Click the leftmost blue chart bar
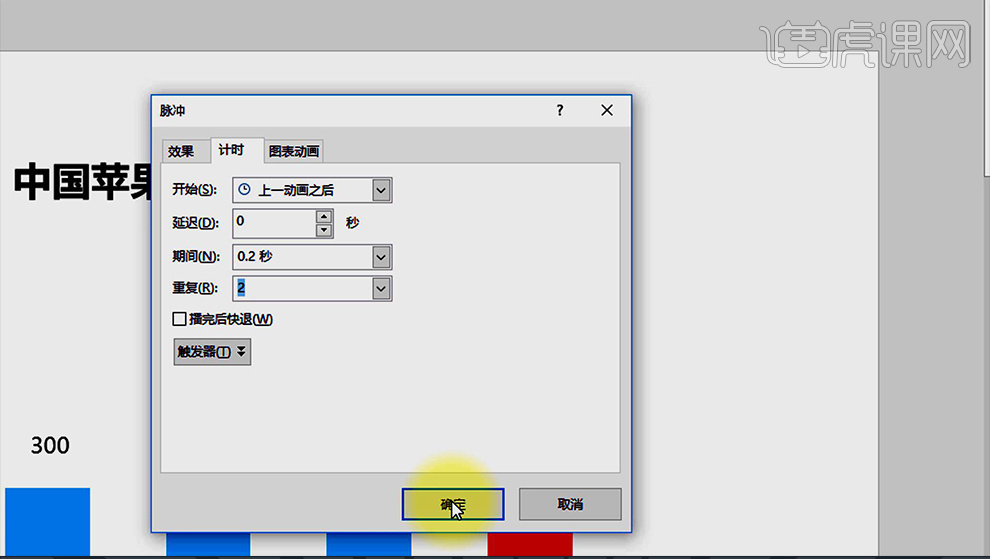The image size is (990, 559). (x=47, y=521)
